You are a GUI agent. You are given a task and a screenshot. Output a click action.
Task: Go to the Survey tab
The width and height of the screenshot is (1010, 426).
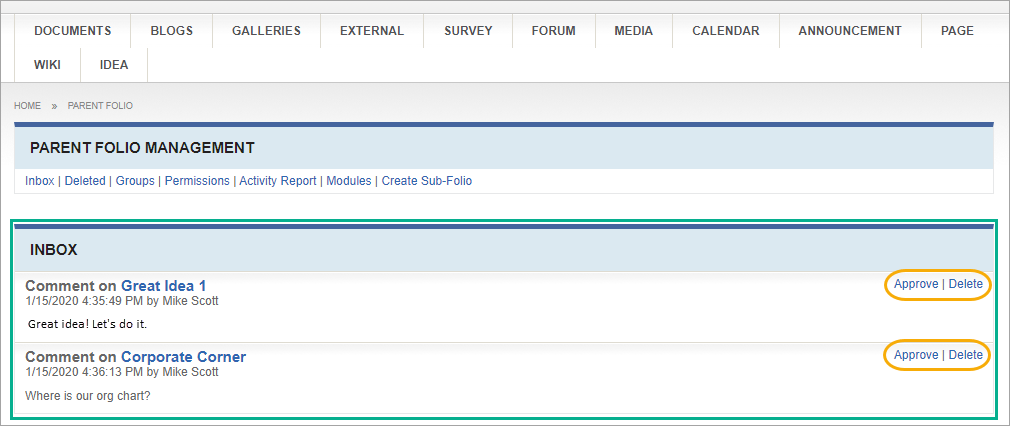[x=468, y=31]
